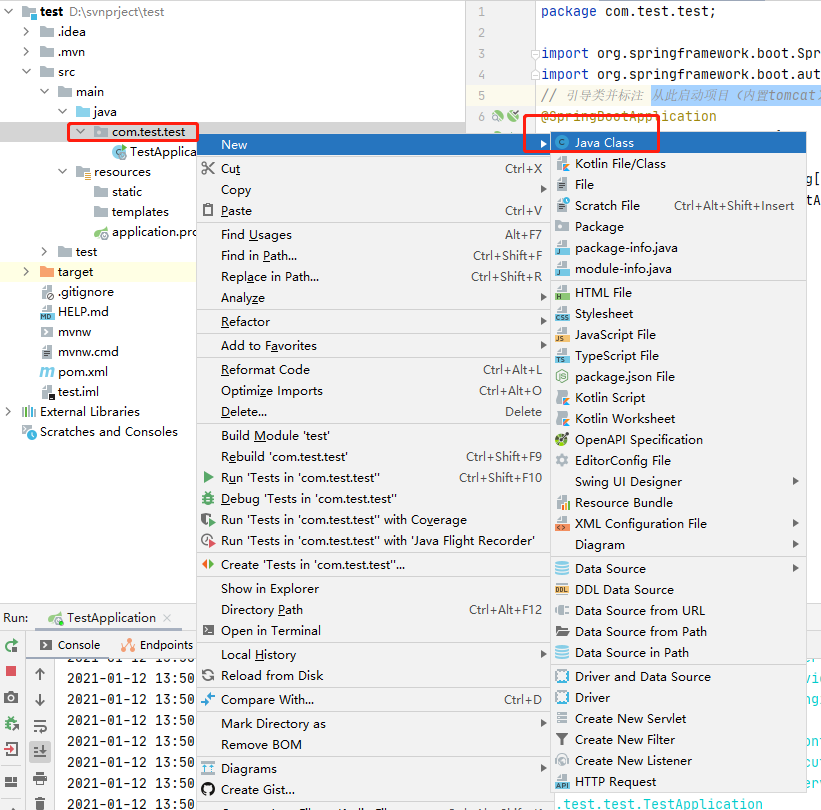
Task: Click the Open in Terminal icon
Action: click(208, 630)
